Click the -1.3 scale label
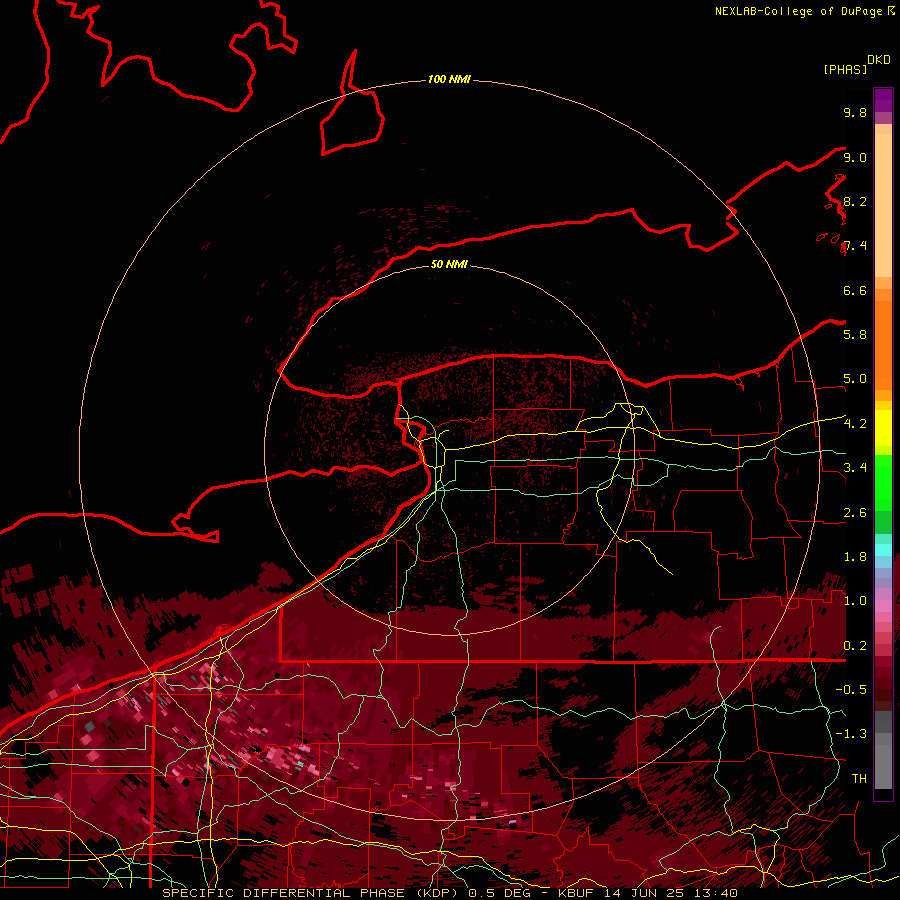This screenshot has width=900, height=900. tap(851, 734)
